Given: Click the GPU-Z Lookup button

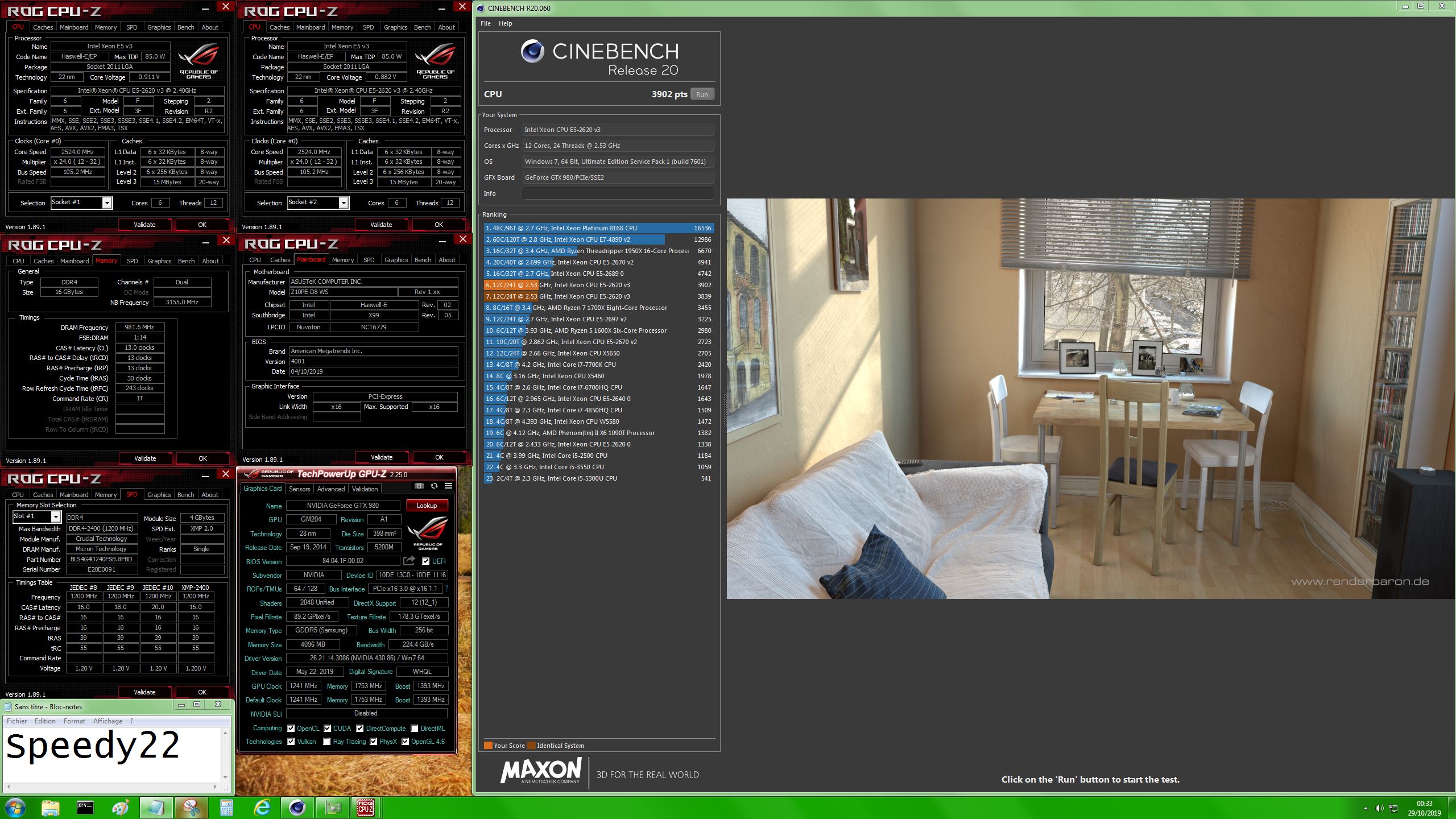Looking at the screenshot, I should tap(427, 505).
